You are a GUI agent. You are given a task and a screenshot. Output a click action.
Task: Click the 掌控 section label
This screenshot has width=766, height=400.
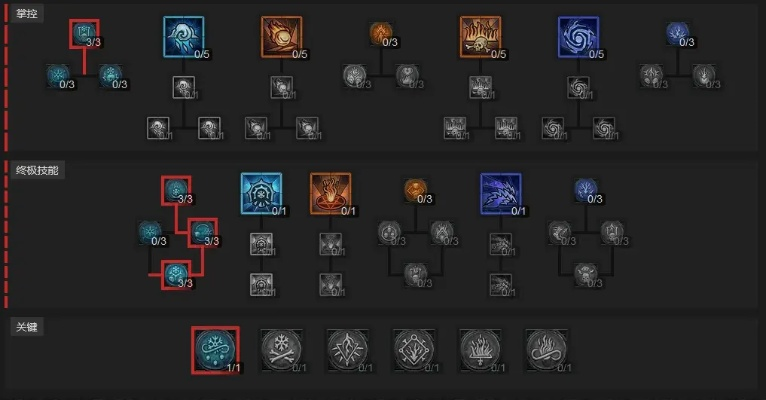pos(26,13)
